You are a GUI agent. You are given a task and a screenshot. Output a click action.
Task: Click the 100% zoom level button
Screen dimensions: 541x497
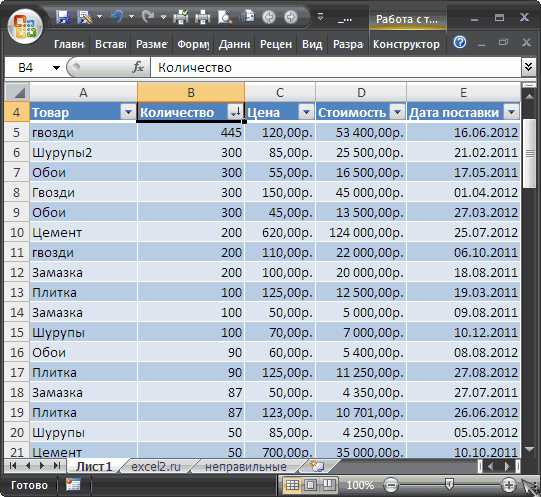click(360, 485)
